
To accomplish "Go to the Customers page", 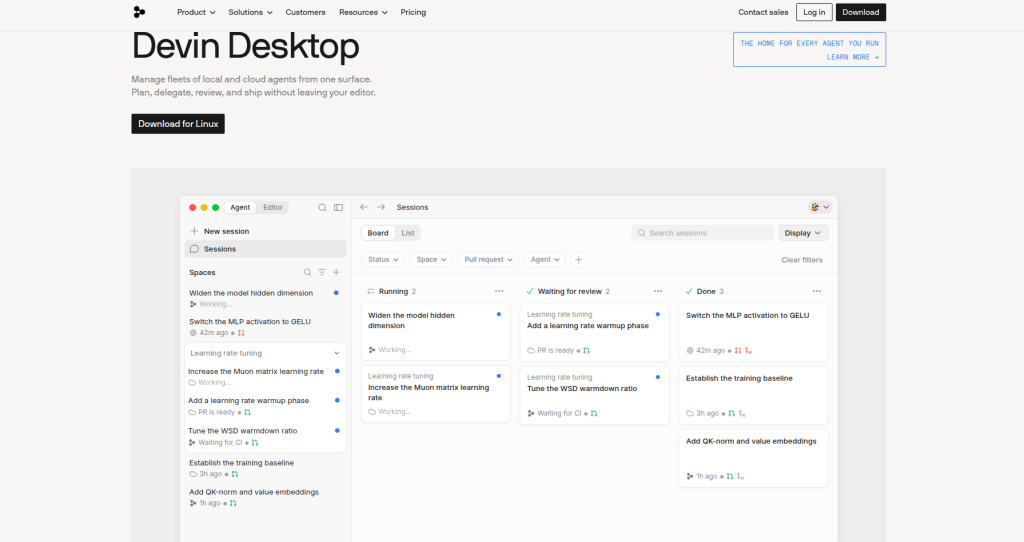I will coord(305,12).
